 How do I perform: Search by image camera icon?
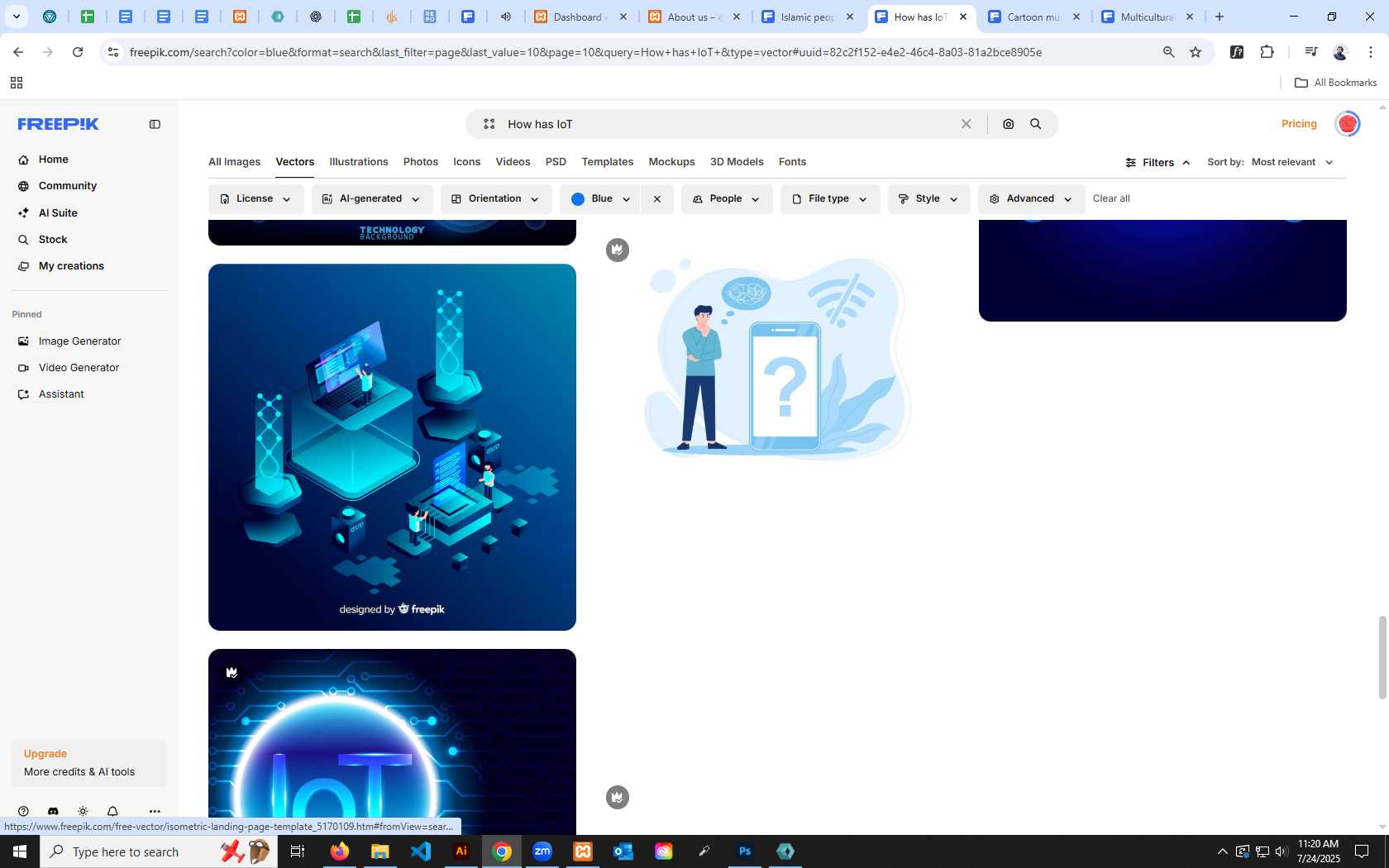click(1009, 124)
